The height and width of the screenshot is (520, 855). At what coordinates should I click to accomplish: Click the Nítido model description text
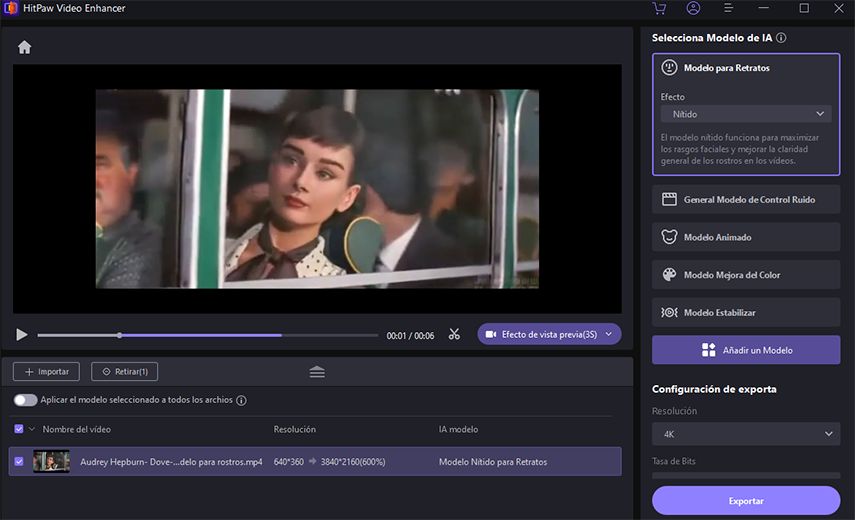point(740,149)
